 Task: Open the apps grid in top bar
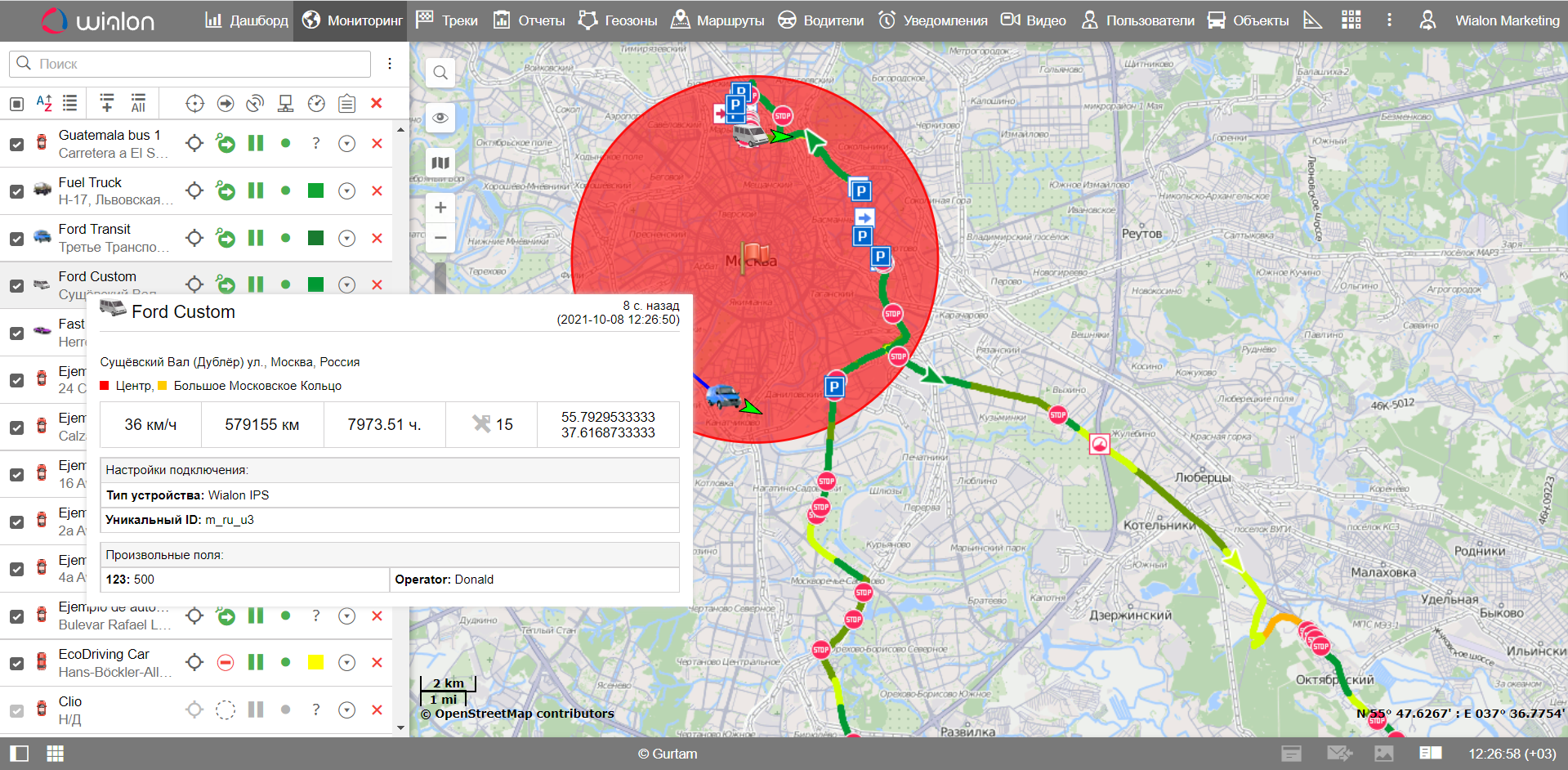coord(1351,20)
